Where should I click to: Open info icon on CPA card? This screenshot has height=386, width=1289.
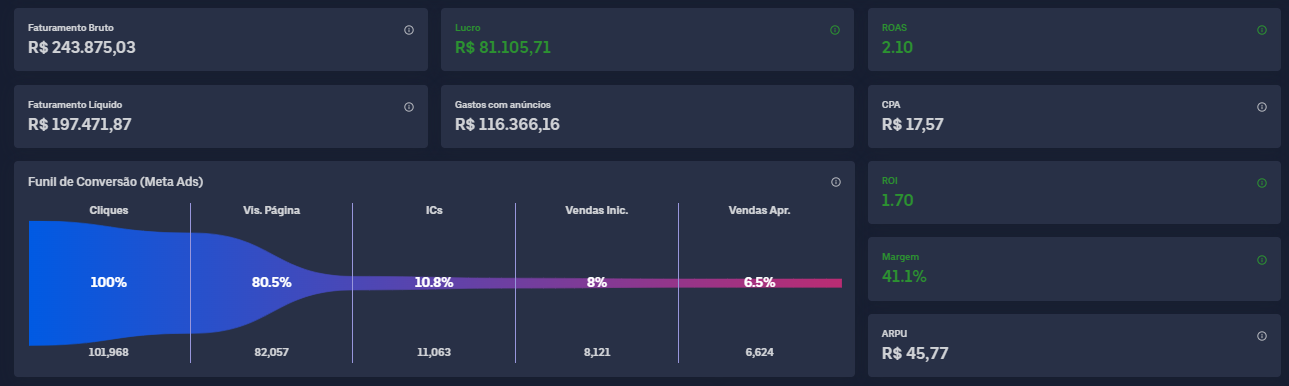1262,107
